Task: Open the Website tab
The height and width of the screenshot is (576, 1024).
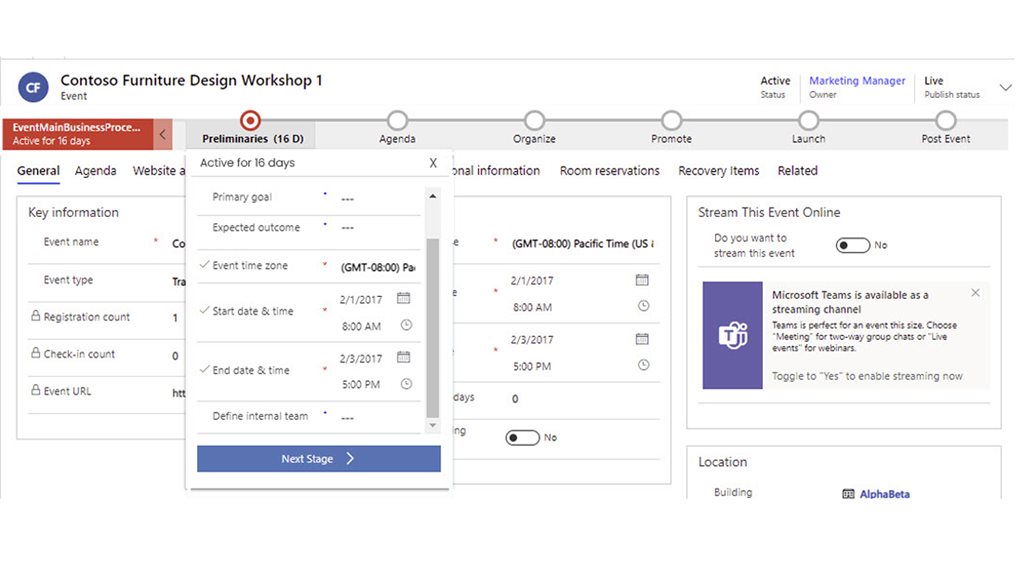Action: pyautogui.click(x=159, y=171)
